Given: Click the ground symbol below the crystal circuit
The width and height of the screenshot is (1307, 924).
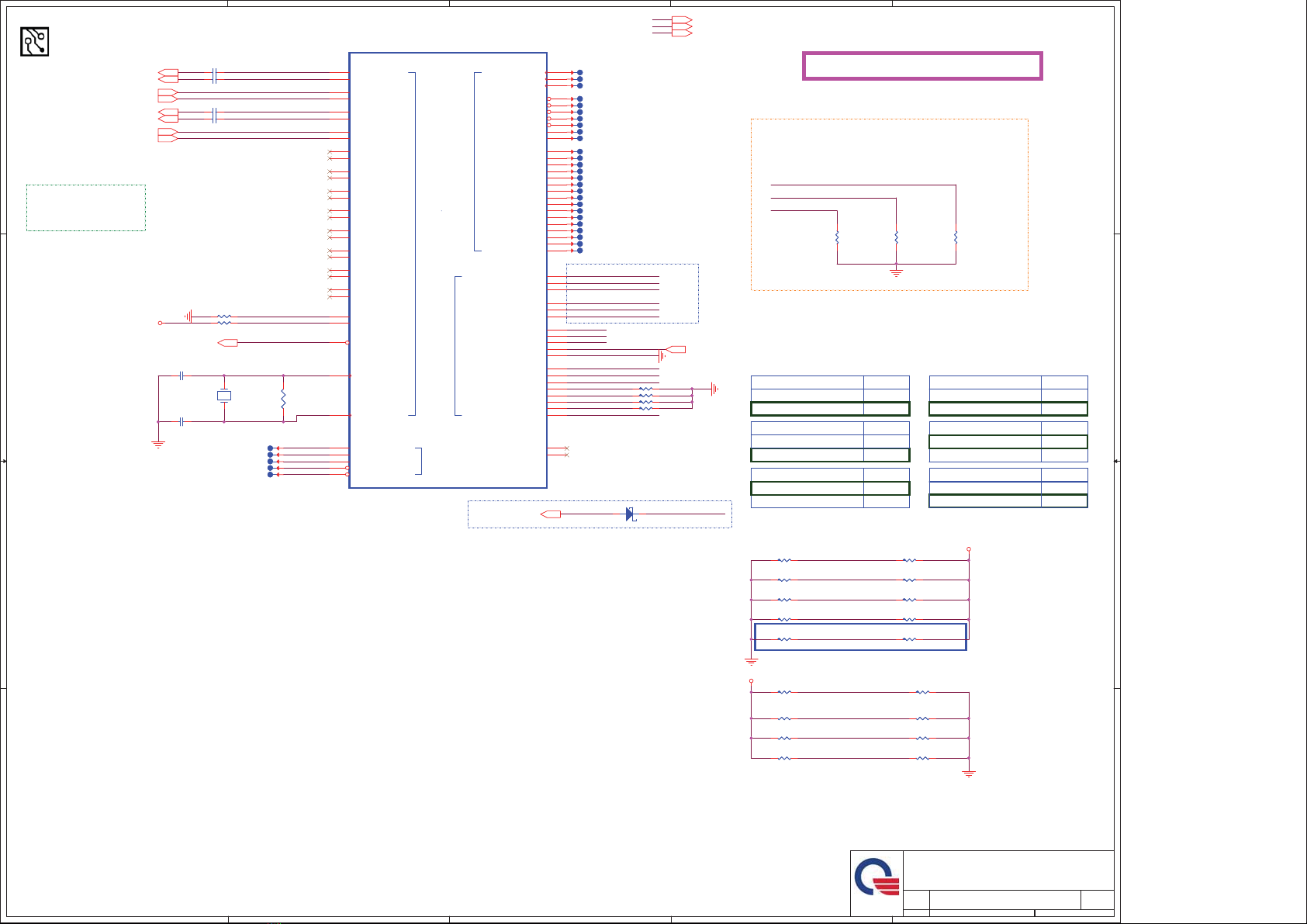Looking at the screenshot, I should [x=158, y=445].
